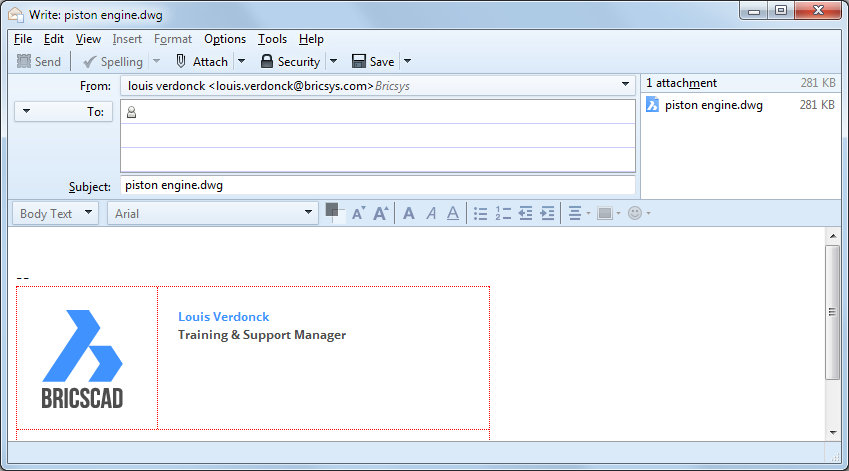Indent text with the indent icon

click(x=547, y=213)
